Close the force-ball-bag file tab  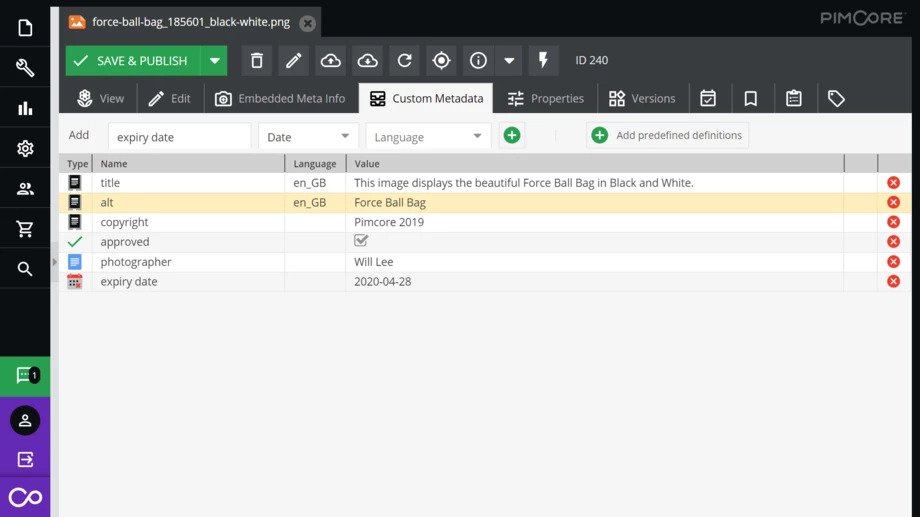307,23
